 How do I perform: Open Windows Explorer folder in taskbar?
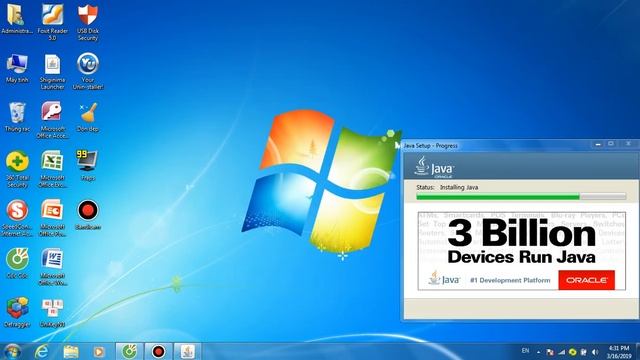coord(71,351)
